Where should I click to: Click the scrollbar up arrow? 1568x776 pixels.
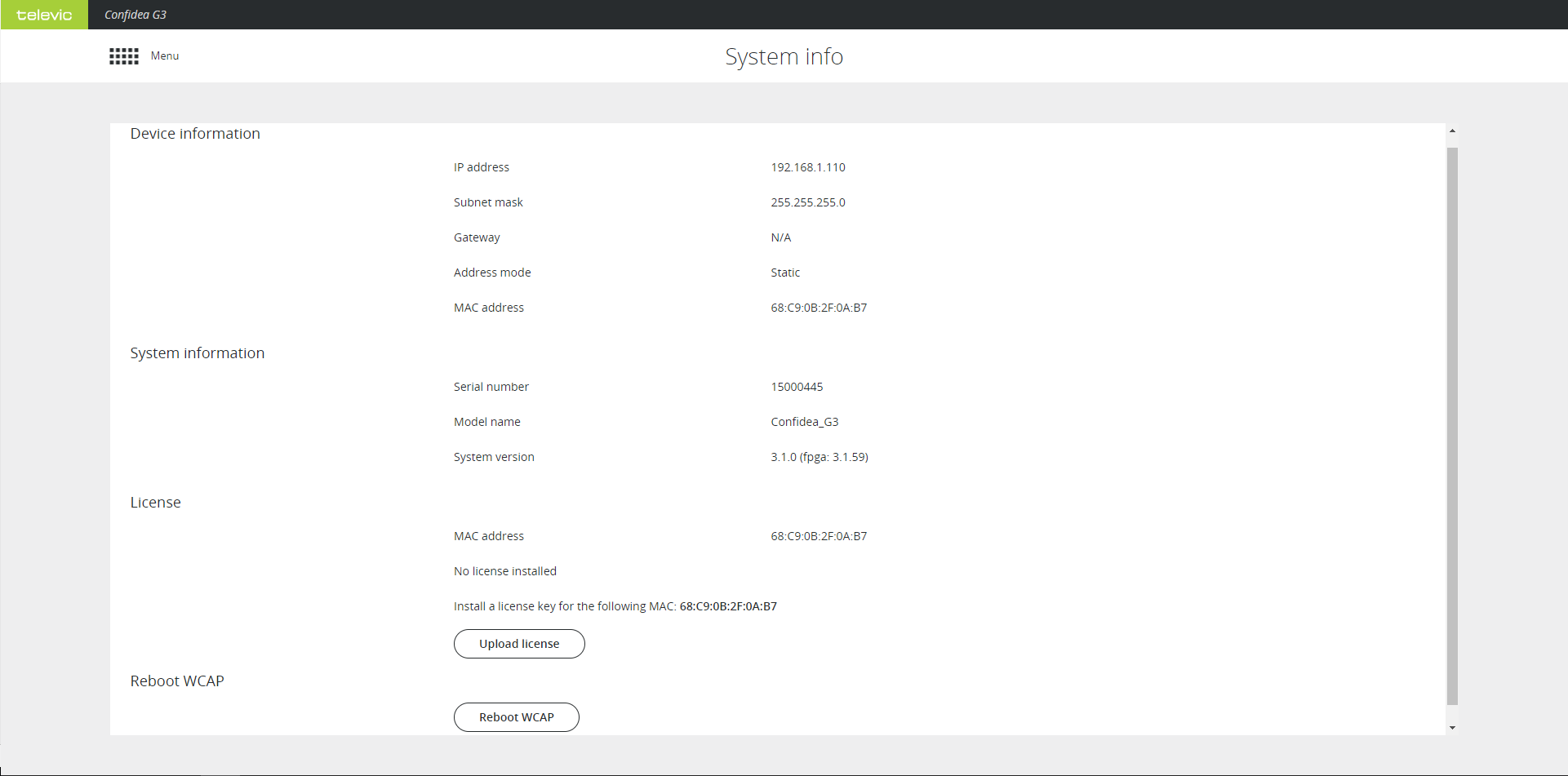tap(1452, 131)
